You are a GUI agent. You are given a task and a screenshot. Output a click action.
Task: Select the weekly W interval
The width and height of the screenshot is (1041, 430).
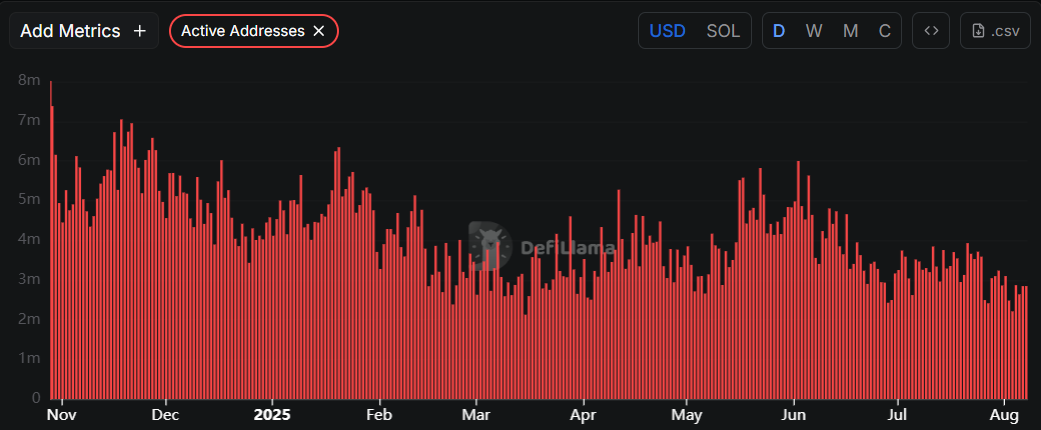[814, 31]
